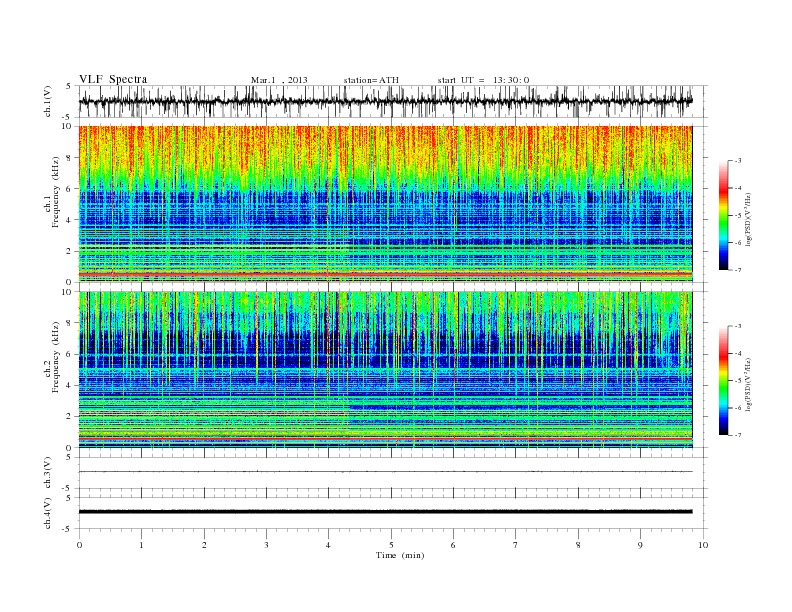Image resolution: width=792 pixels, height=612 pixels.
Task: Click the "Time (min)" axis label
Action: tap(400, 555)
